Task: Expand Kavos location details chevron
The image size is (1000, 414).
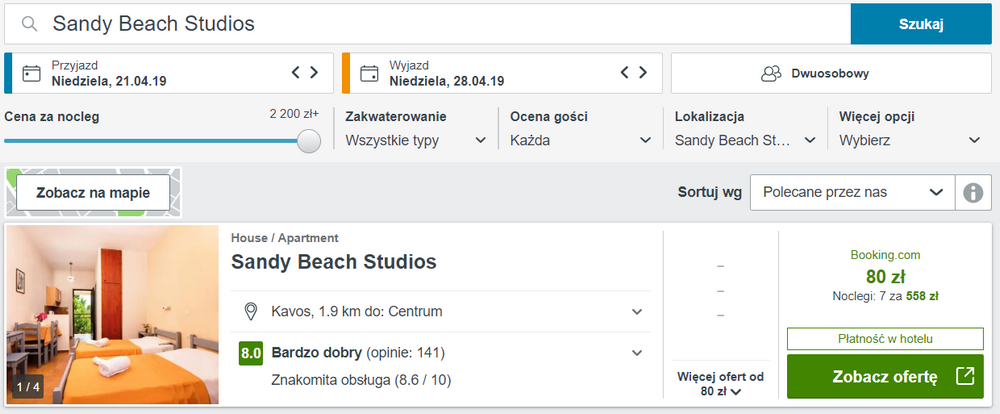Action: [636, 312]
